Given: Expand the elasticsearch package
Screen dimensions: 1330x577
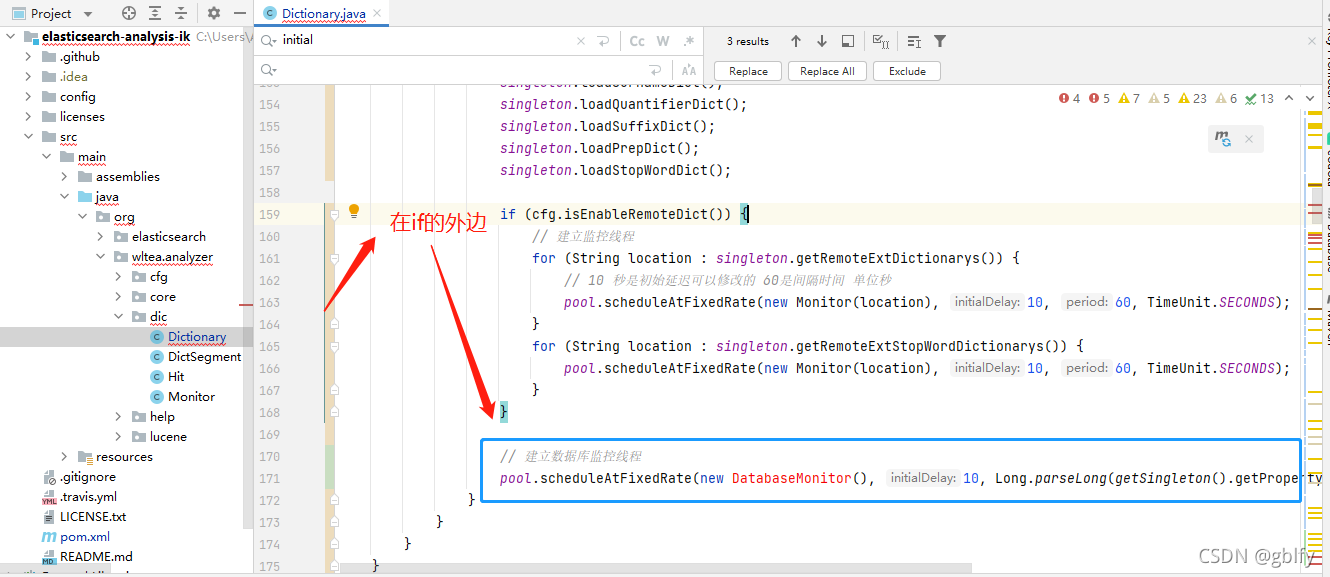Looking at the screenshot, I should (x=100, y=237).
